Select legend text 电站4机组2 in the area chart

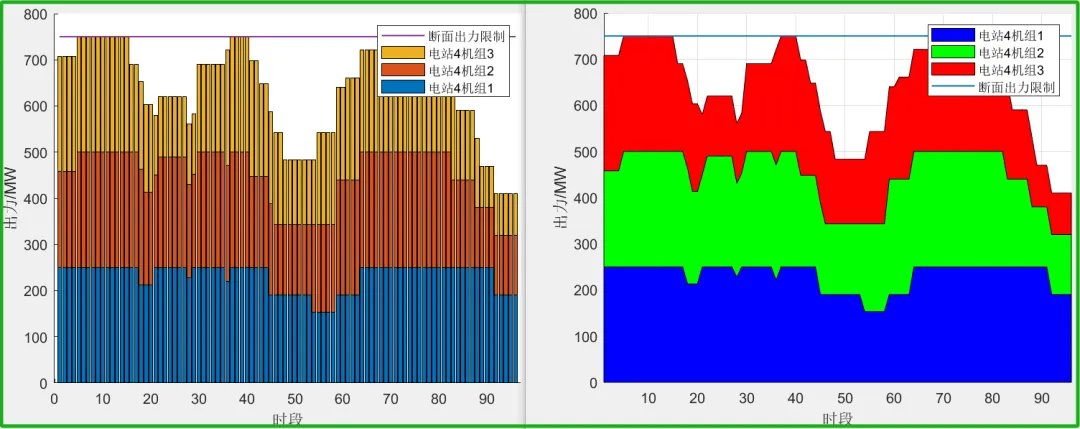(1012, 52)
